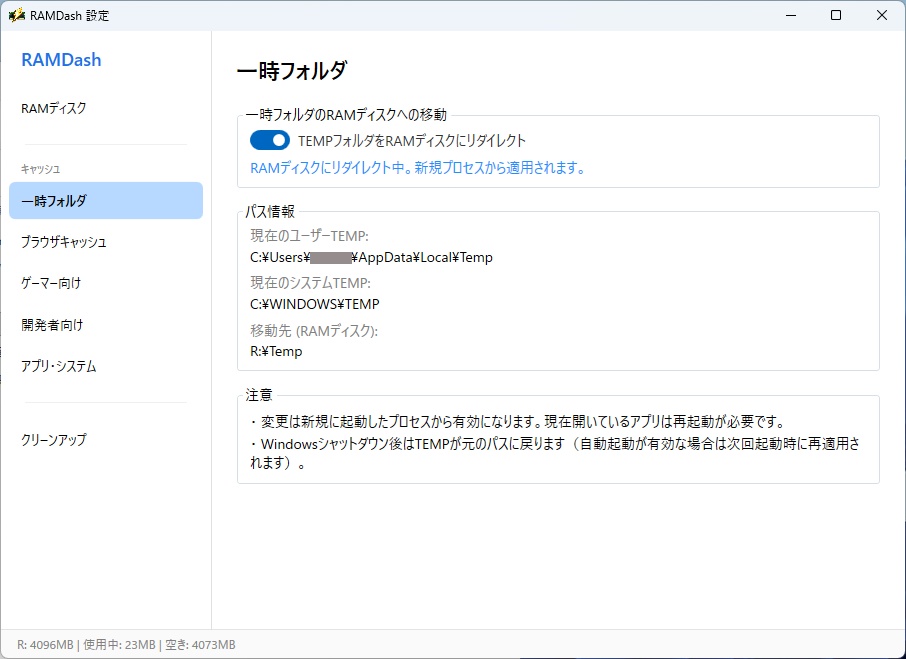This screenshot has height=659, width=906.
Task: Minimize the RAMDash 設定 window
Action: coord(790,15)
